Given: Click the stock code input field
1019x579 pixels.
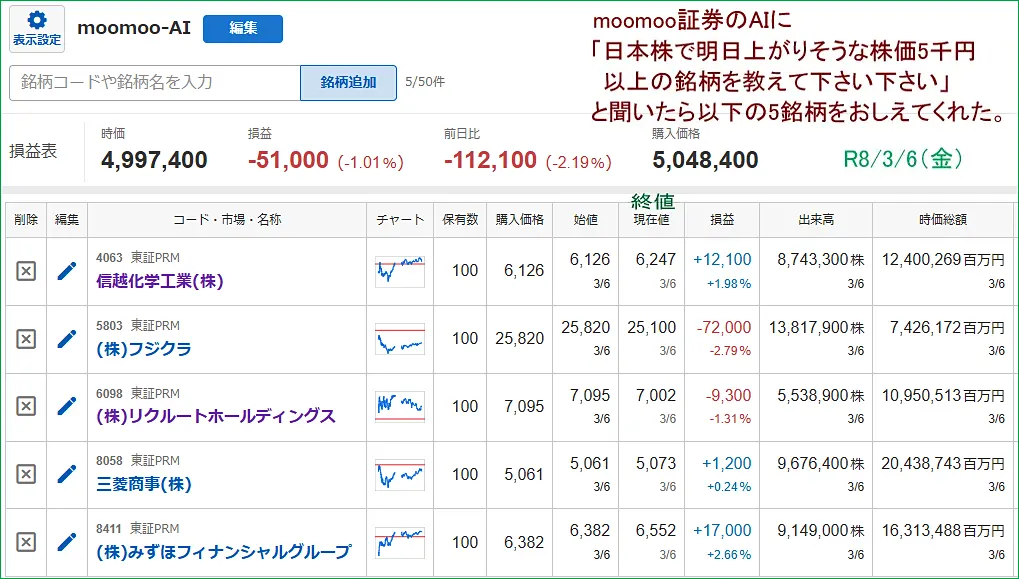Looking at the screenshot, I should tap(150, 81).
